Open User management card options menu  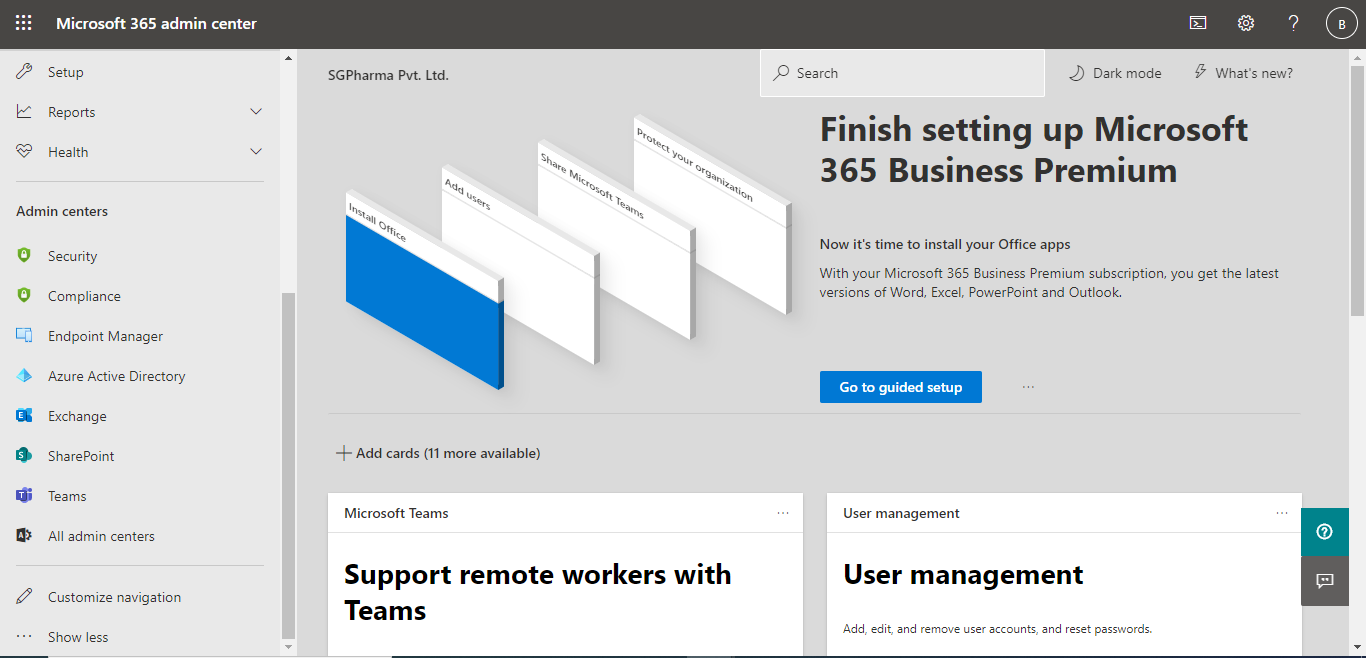pos(1282,513)
